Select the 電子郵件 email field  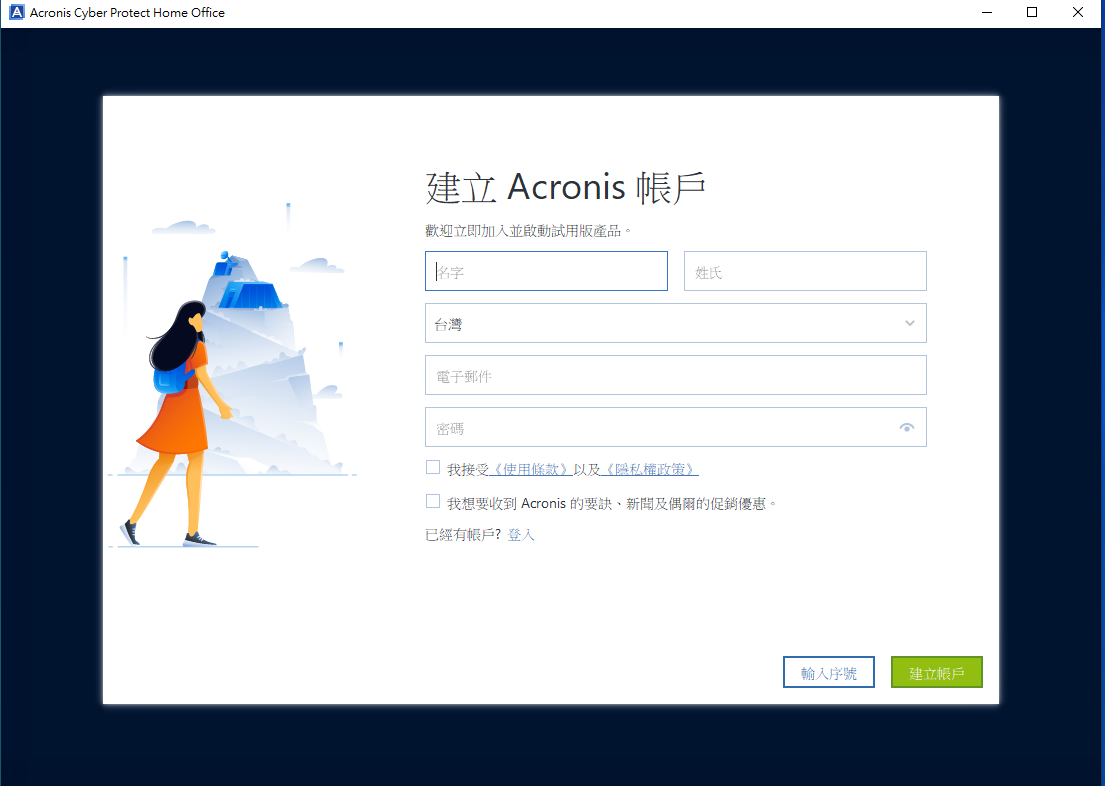click(x=675, y=376)
